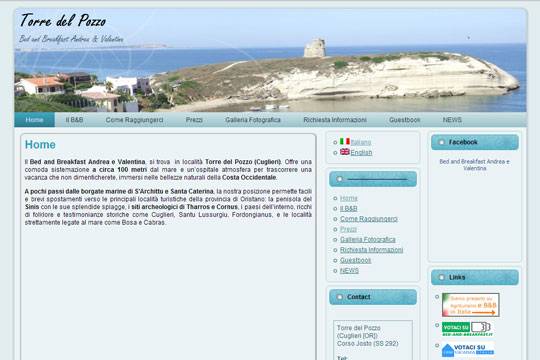Screen dimensions: 540x360
Task: Click the Torre del Pozzo site logo
Action: (x=63, y=21)
